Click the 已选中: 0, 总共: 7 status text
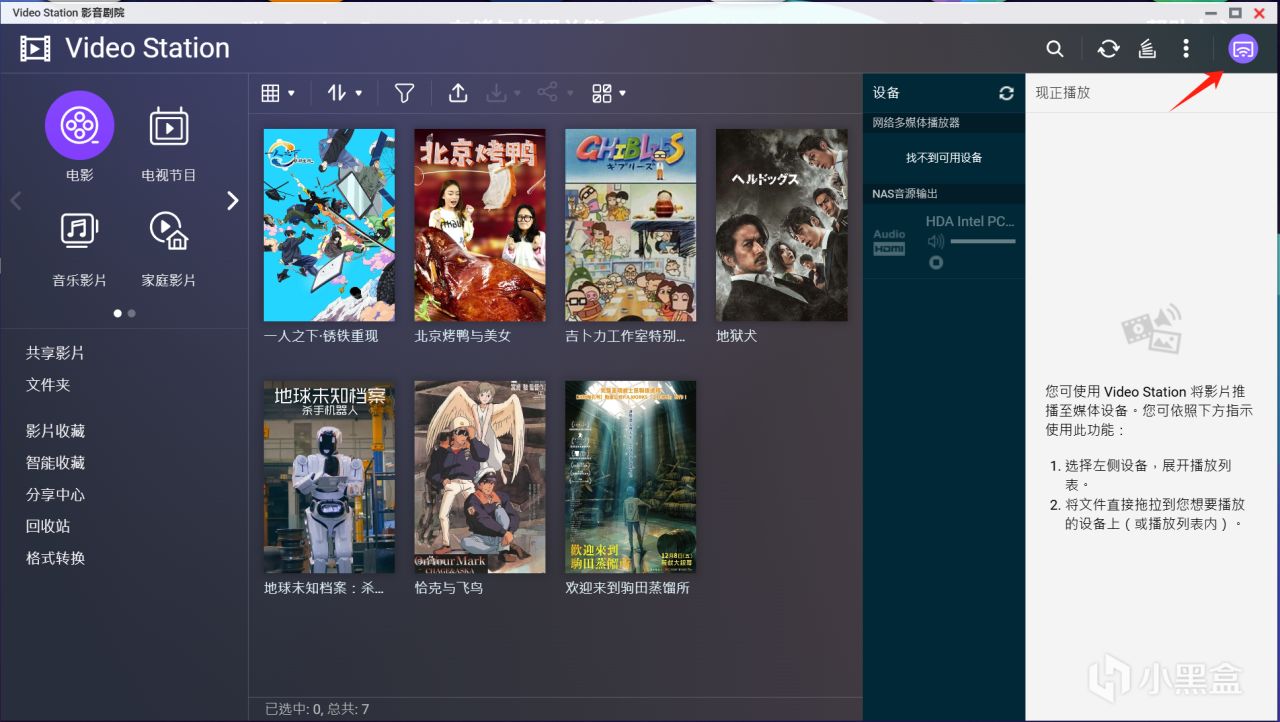This screenshot has width=1280, height=722. pyautogui.click(x=317, y=709)
